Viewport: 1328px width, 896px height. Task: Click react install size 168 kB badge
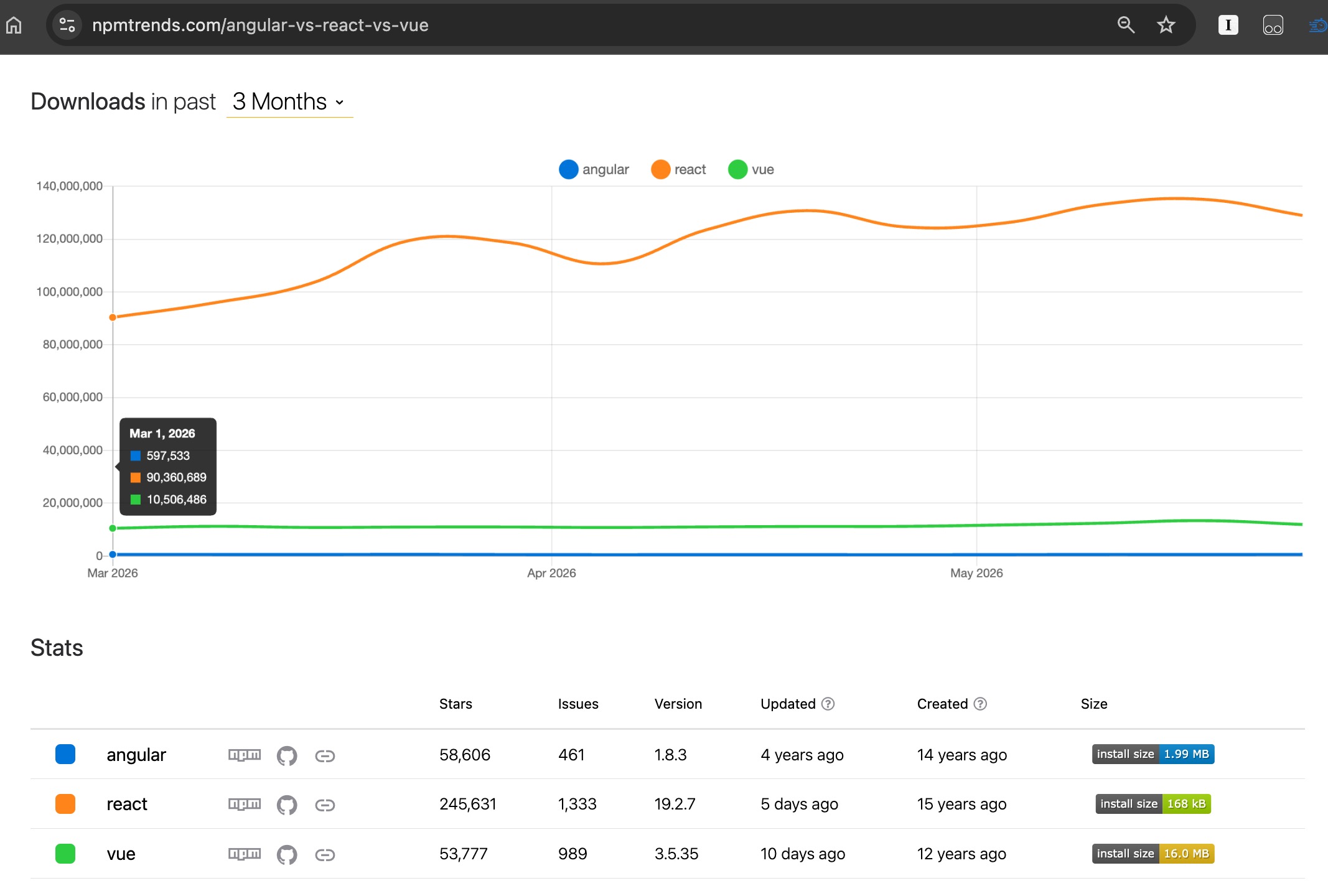tap(1153, 804)
